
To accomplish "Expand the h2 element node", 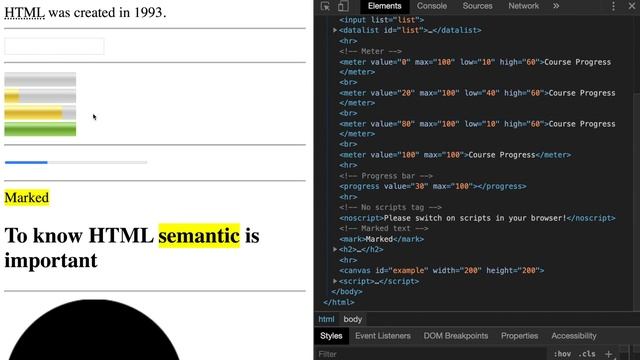I will (x=335, y=249).
